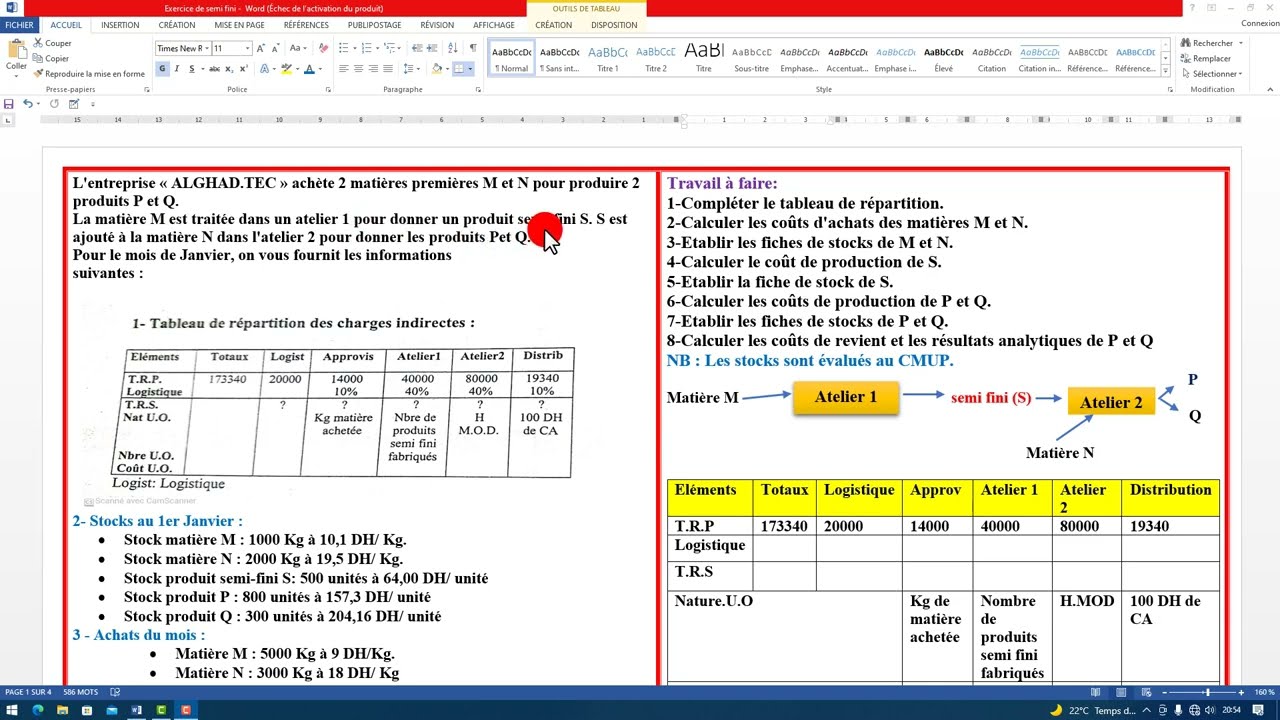Save the document via Quick Access floppy icon

click(x=9, y=104)
